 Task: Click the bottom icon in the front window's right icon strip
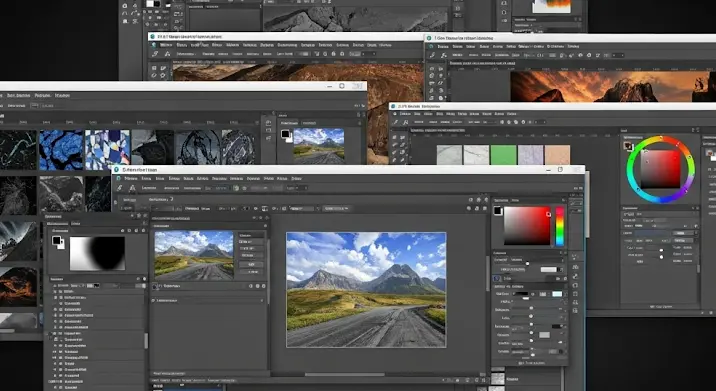click(x=575, y=311)
